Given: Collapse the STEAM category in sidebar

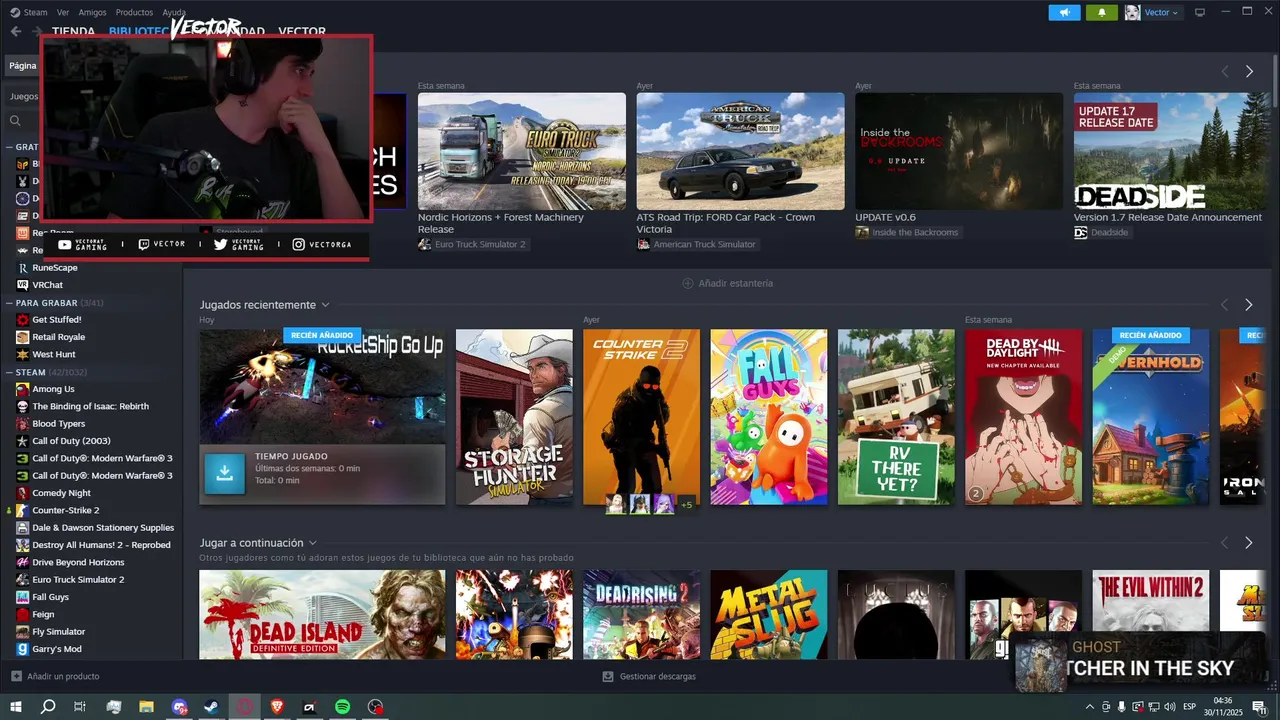Looking at the screenshot, I should (x=9, y=372).
